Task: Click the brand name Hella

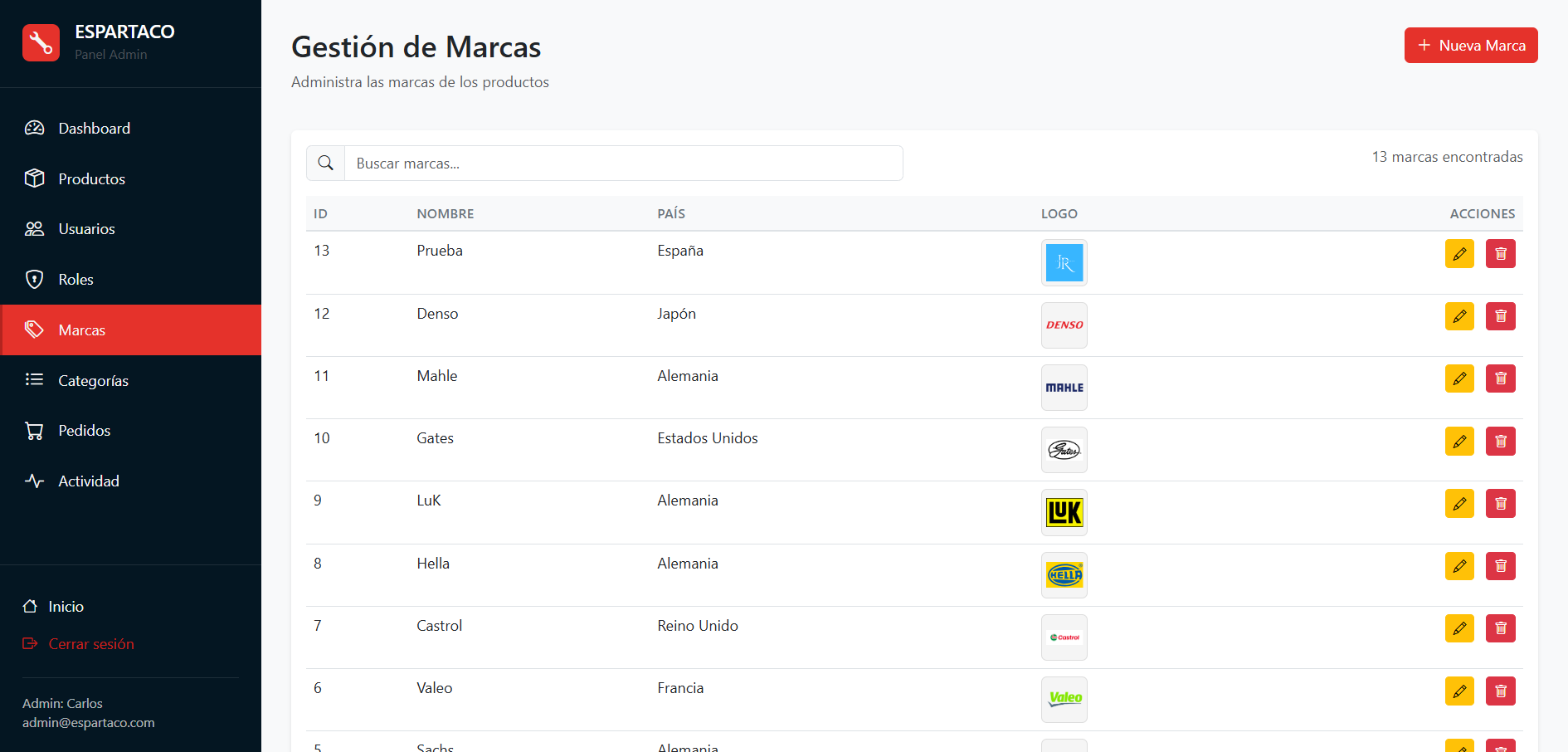Action: click(x=433, y=564)
